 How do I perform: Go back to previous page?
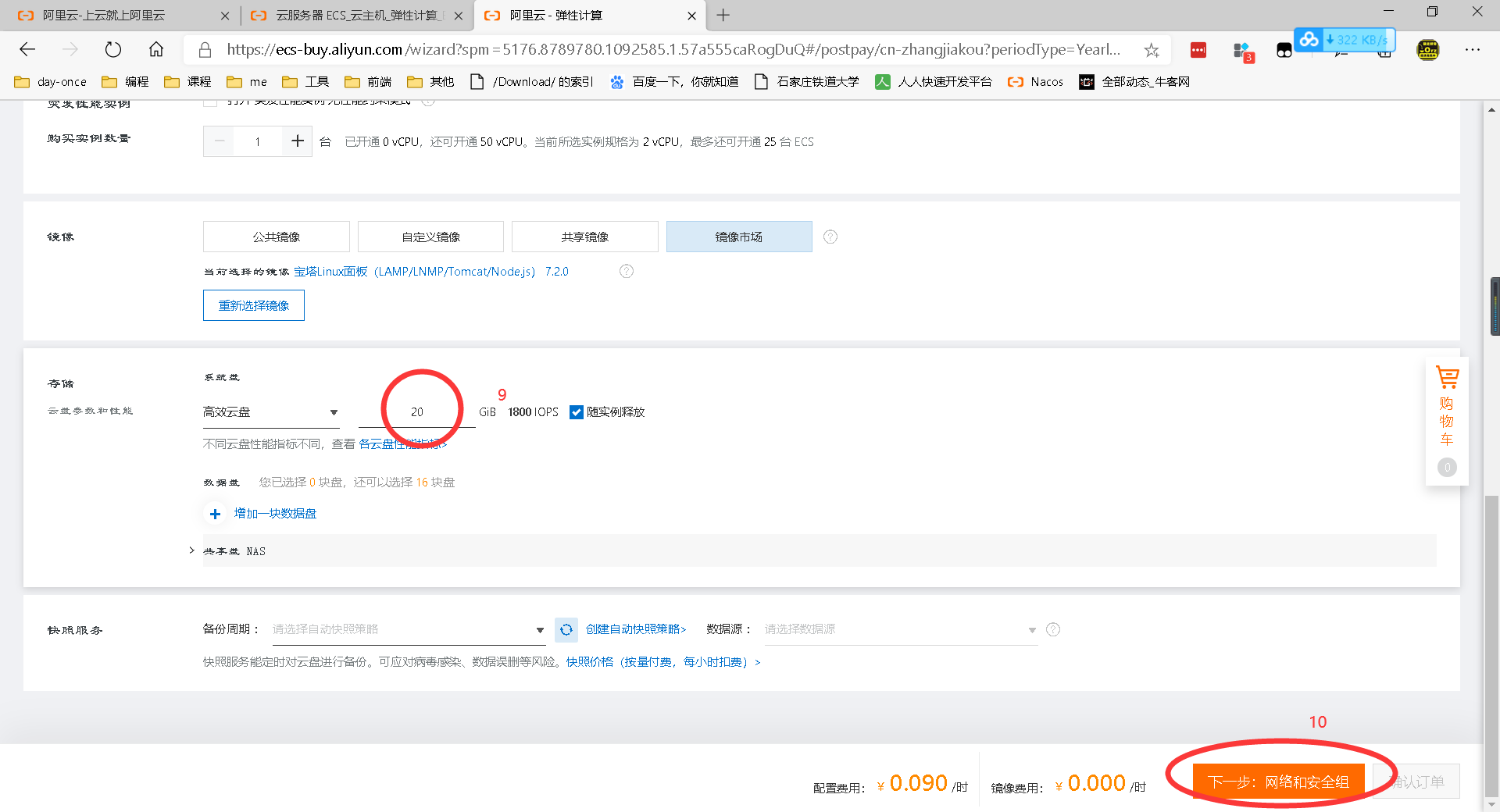tap(28, 50)
